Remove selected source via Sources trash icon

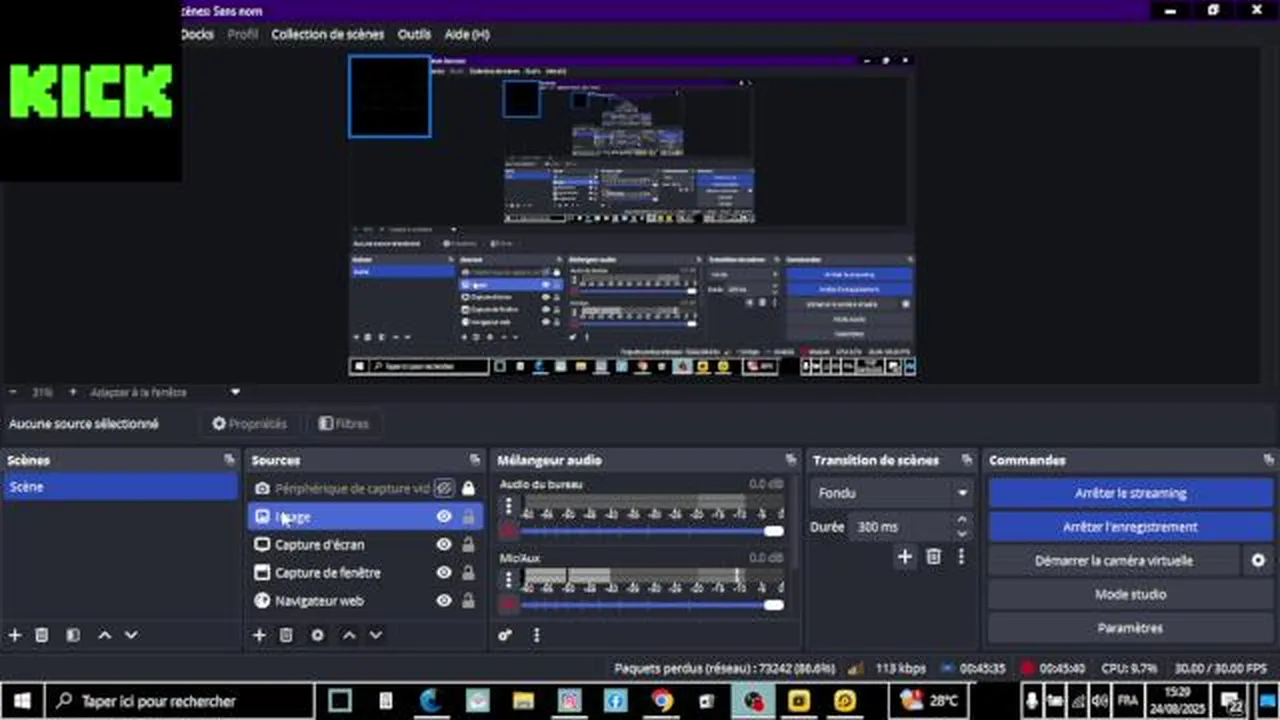pos(286,635)
